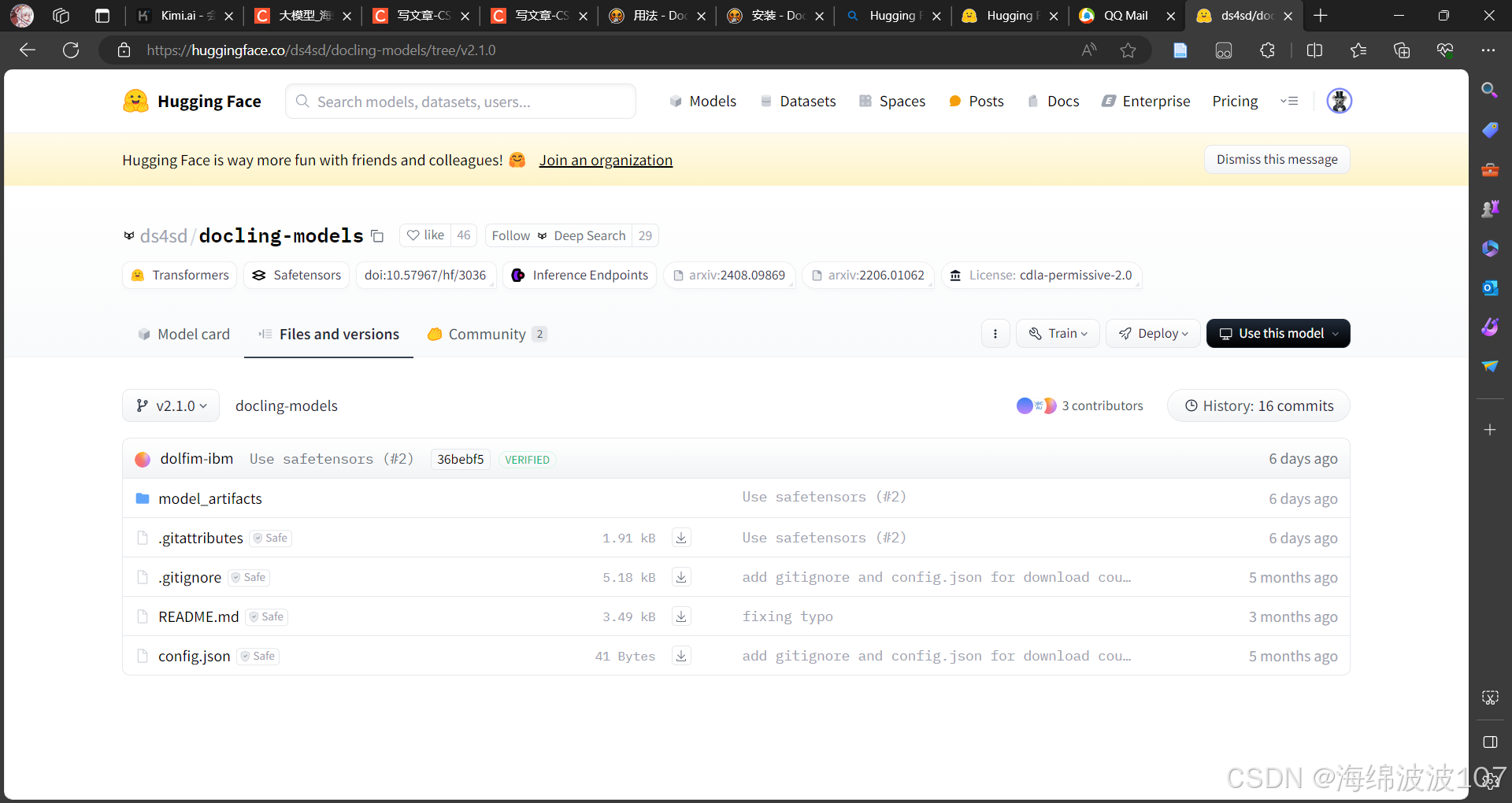Add page to favorites star icon

coord(1128,50)
